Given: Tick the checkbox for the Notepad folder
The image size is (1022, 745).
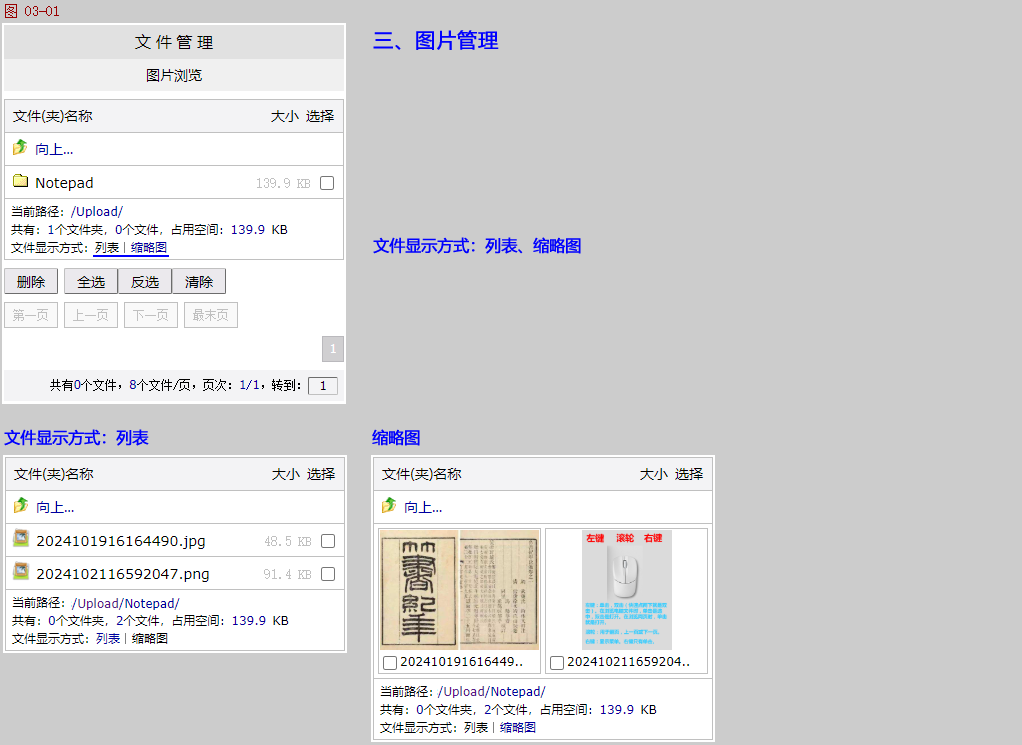Looking at the screenshot, I should click(327, 184).
